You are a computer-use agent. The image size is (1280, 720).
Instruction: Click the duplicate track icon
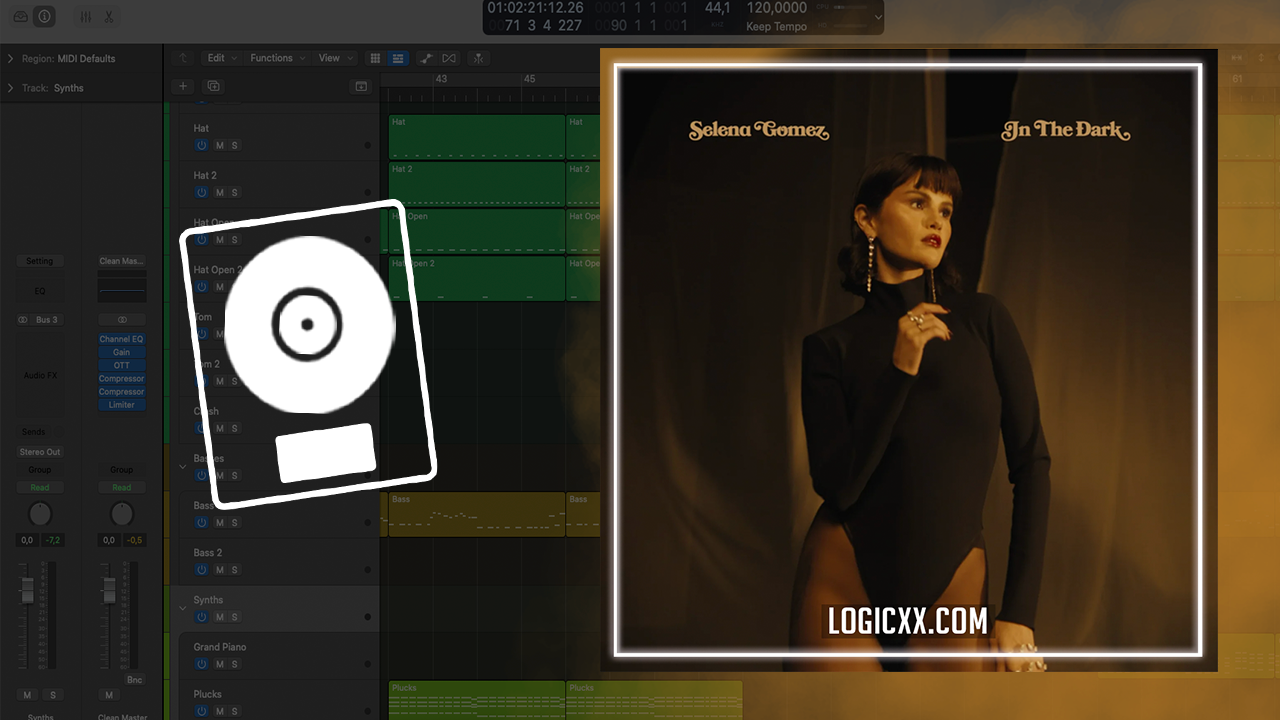click(213, 87)
